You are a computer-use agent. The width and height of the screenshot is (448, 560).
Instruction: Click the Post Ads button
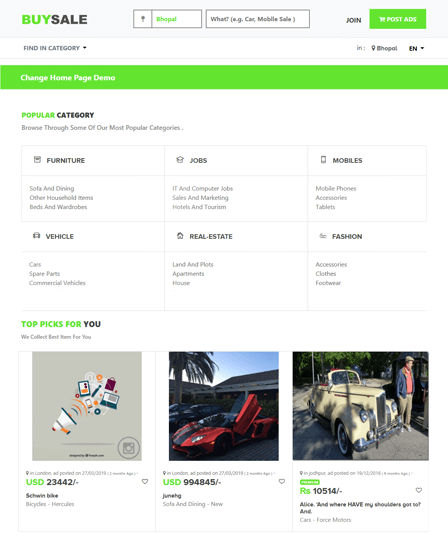pyautogui.click(x=398, y=19)
